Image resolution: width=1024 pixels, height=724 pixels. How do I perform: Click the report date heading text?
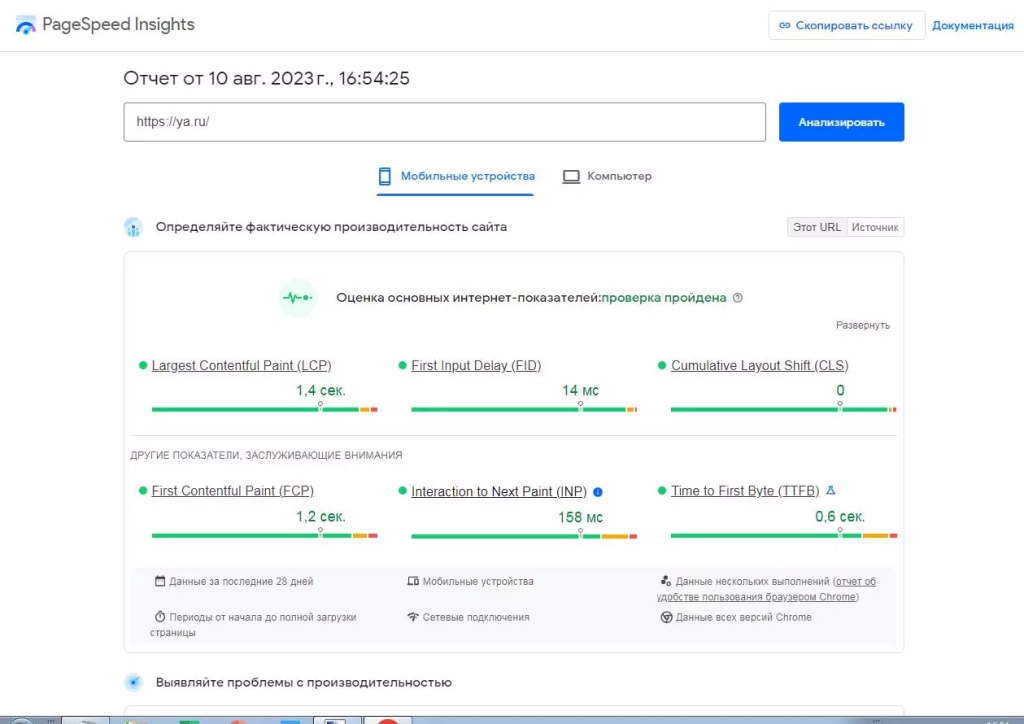click(x=266, y=78)
